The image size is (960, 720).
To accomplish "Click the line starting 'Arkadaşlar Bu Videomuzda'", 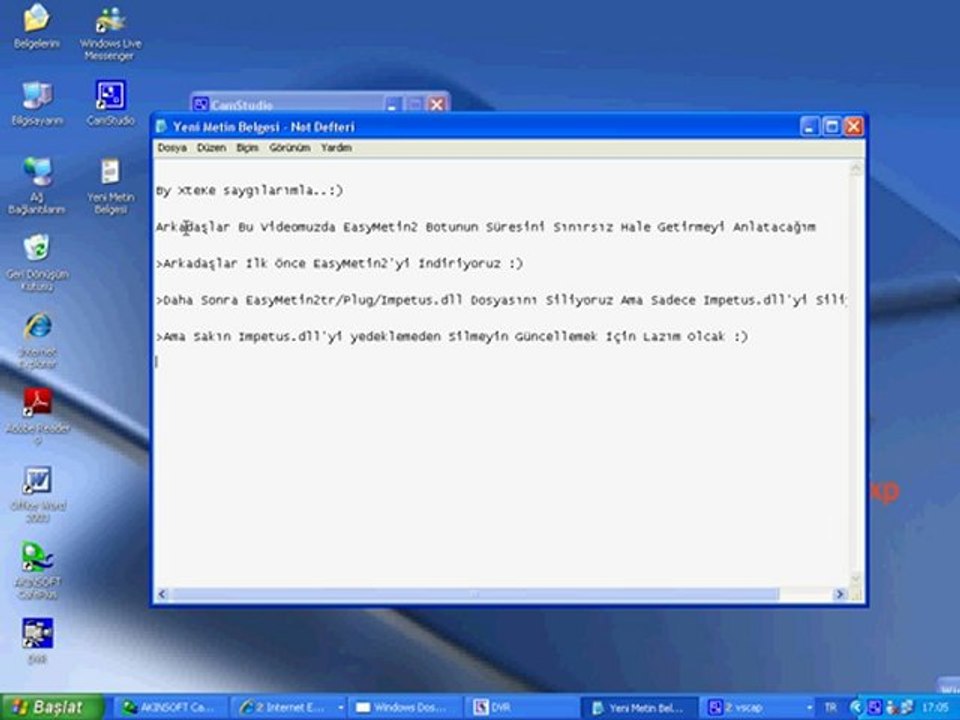I will pos(486,227).
